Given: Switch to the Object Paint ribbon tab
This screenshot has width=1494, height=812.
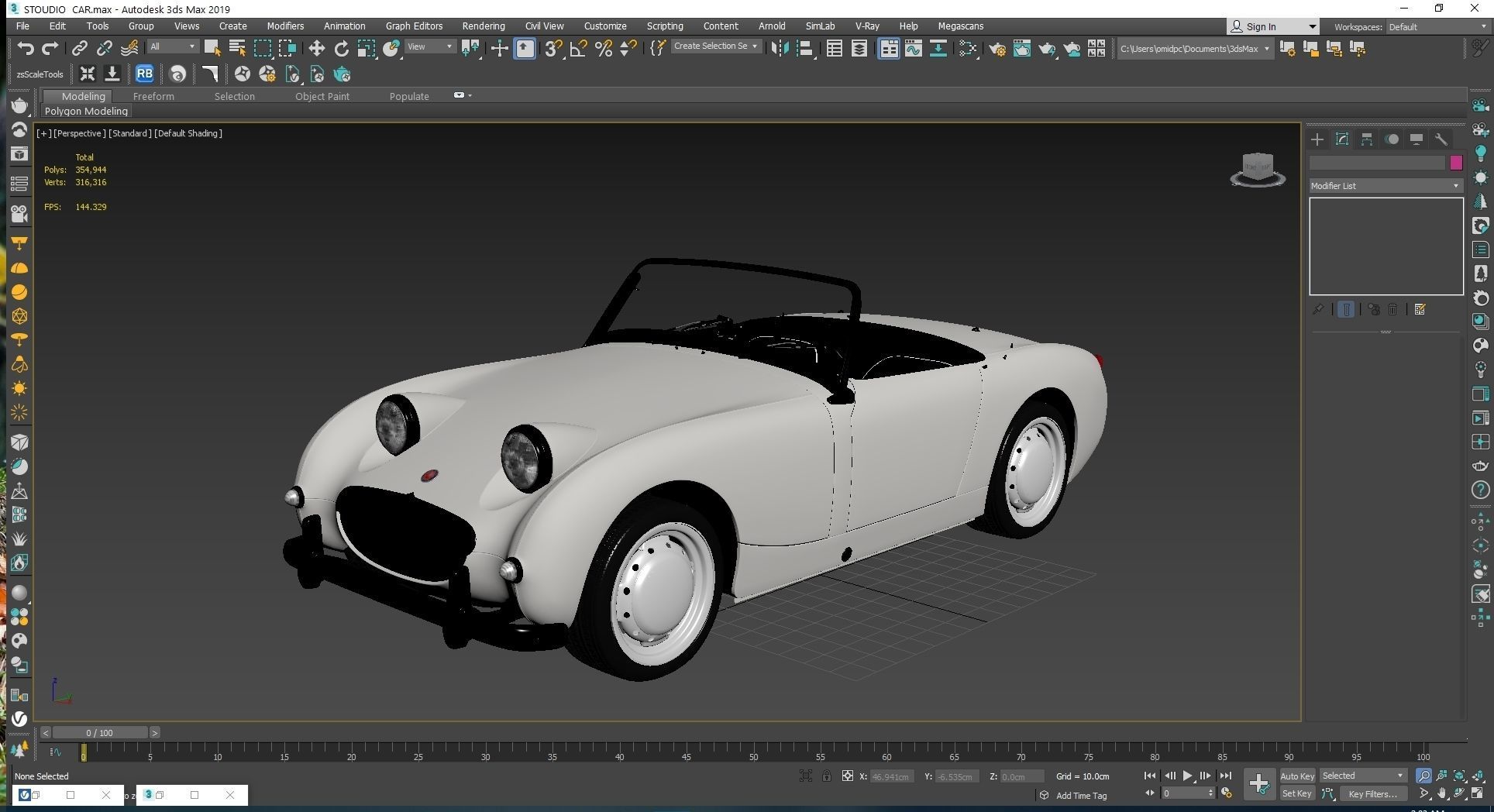Looking at the screenshot, I should click(322, 97).
